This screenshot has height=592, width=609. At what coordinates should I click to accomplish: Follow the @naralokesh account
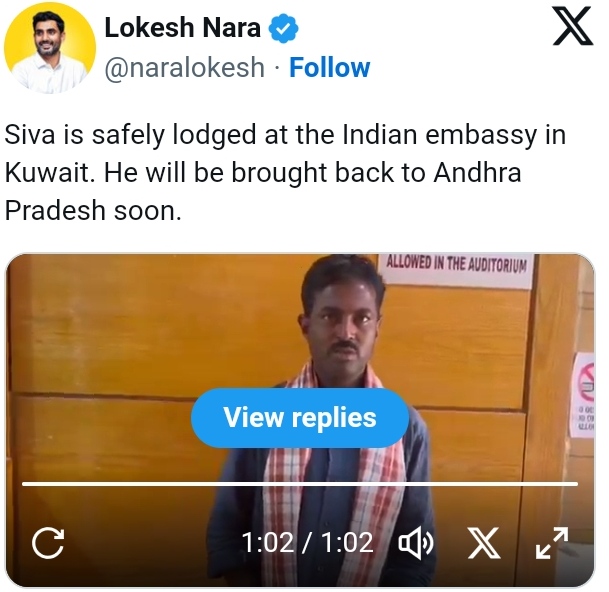329,67
